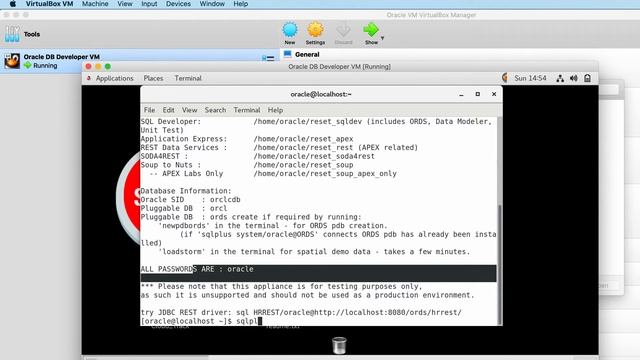
Task: Expand the Show button dropdown arrow
Action: coord(382,38)
